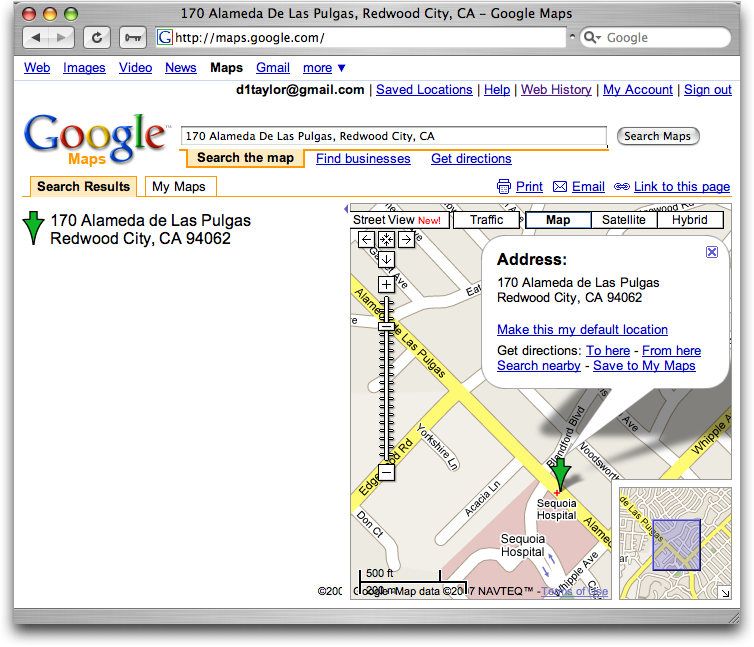The height and width of the screenshot is (647, 754).
Task: Click Link to this page
Action: [x=682, y=187]
